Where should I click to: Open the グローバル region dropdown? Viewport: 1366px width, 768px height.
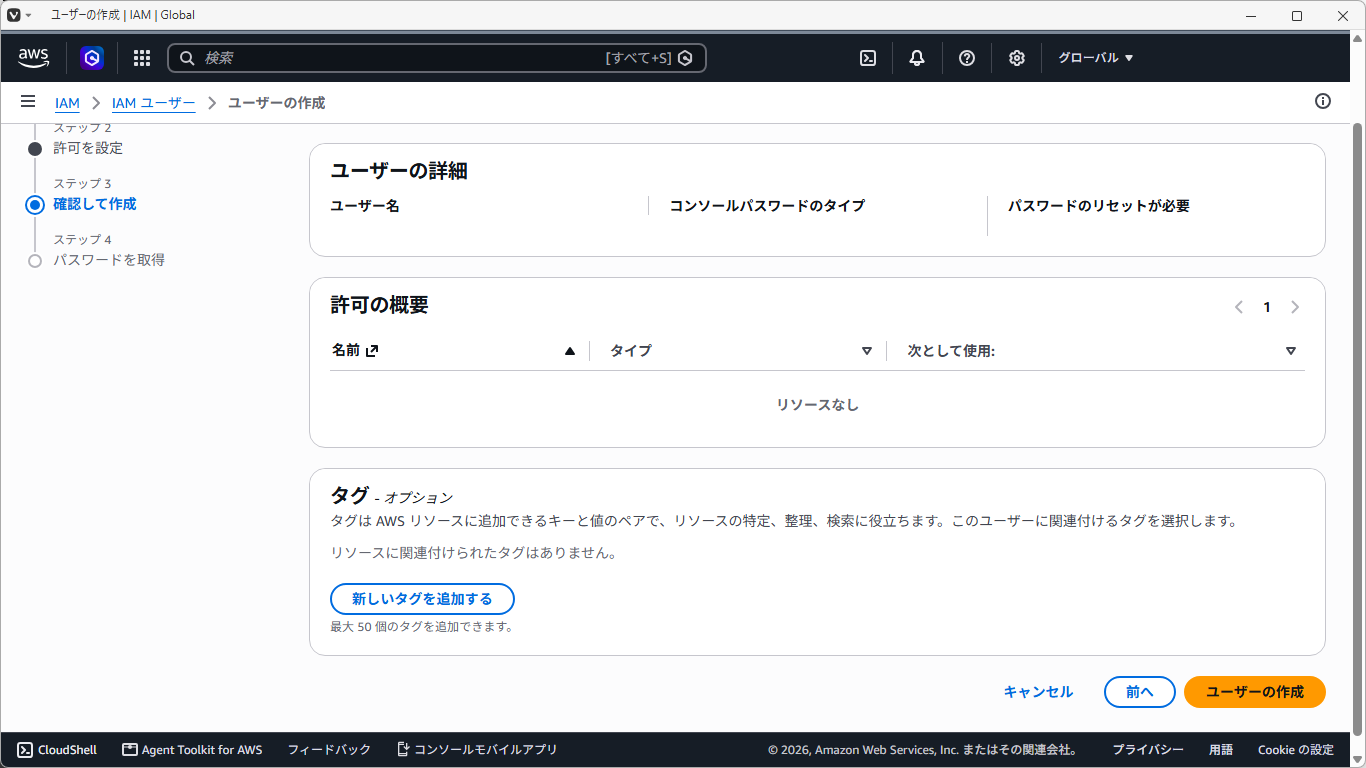(1096, 58)
